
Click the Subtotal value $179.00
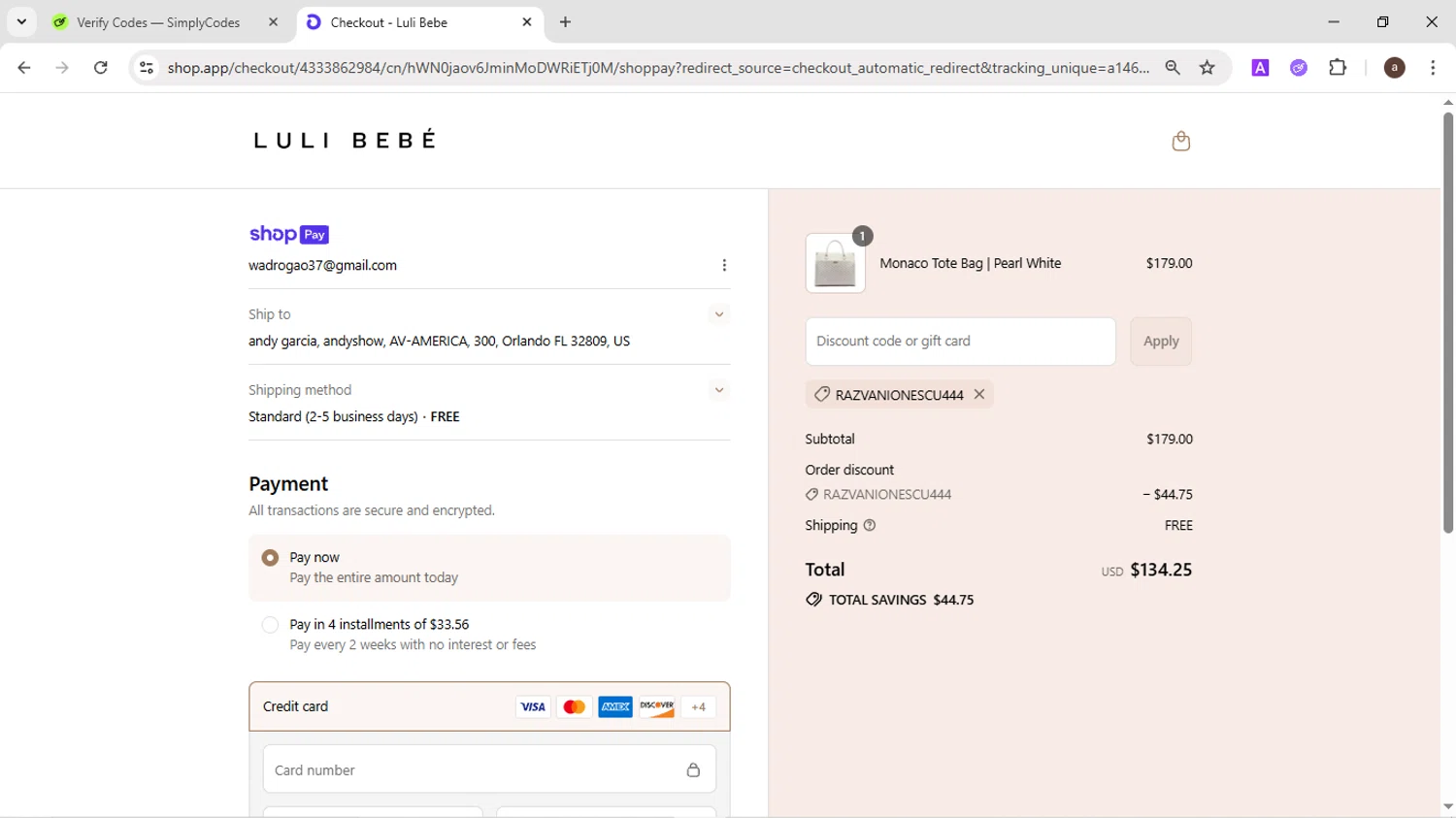pos(1170,439)
